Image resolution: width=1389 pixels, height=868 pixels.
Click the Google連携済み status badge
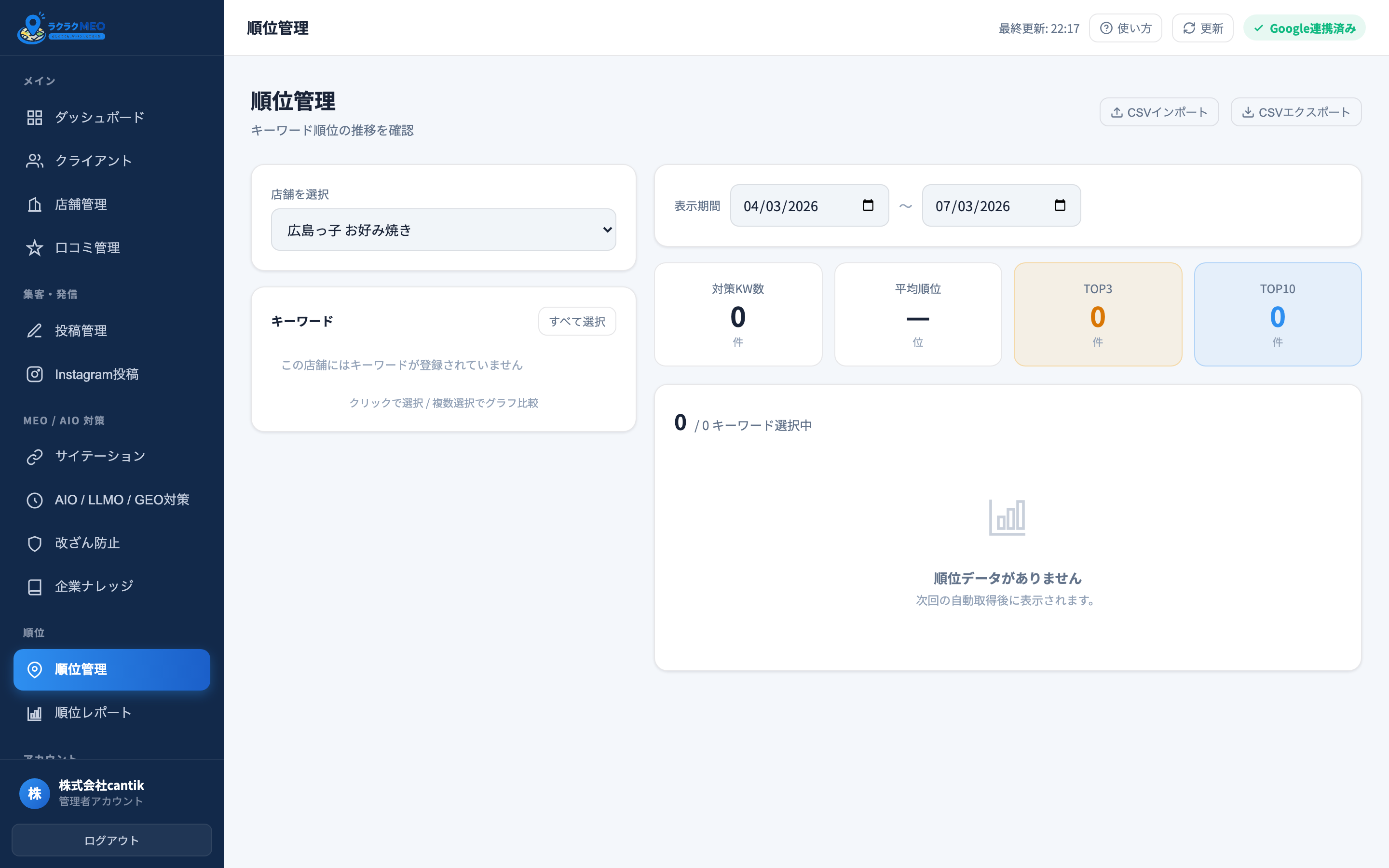pos(1304,28)
